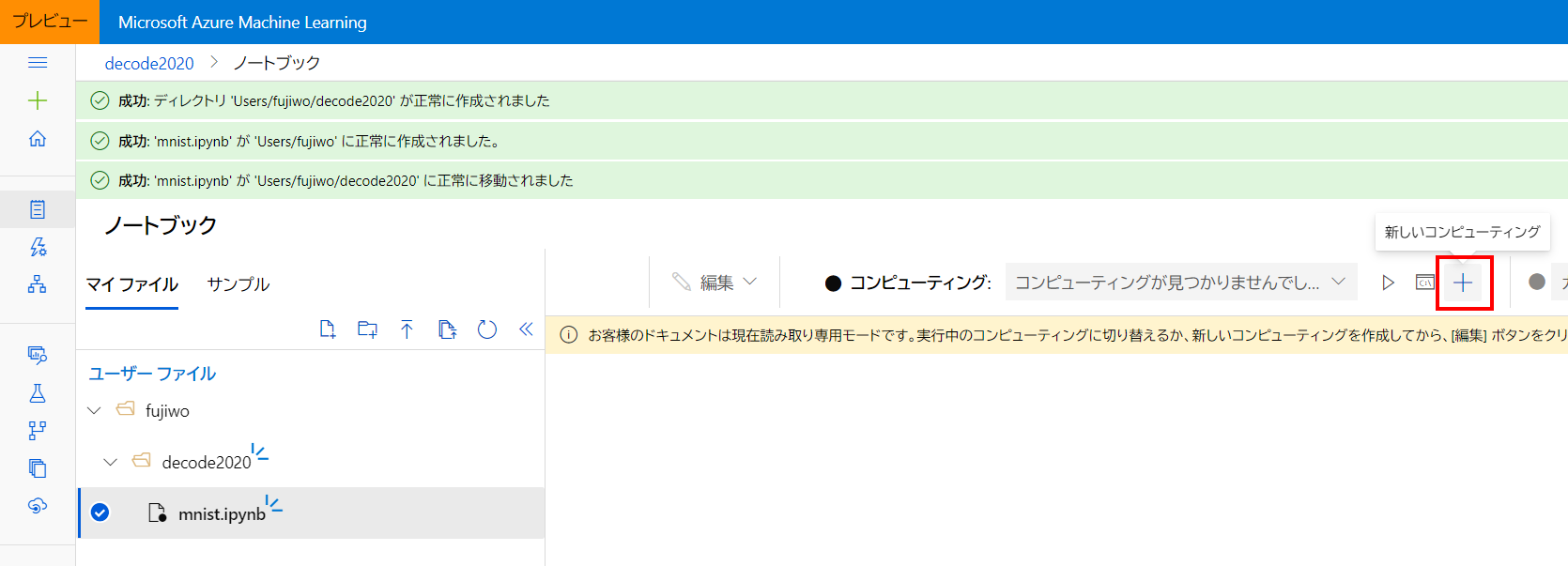Open the terminal icon
Viewport: 1568px width, 566px height.
(x=1425, y=283)
